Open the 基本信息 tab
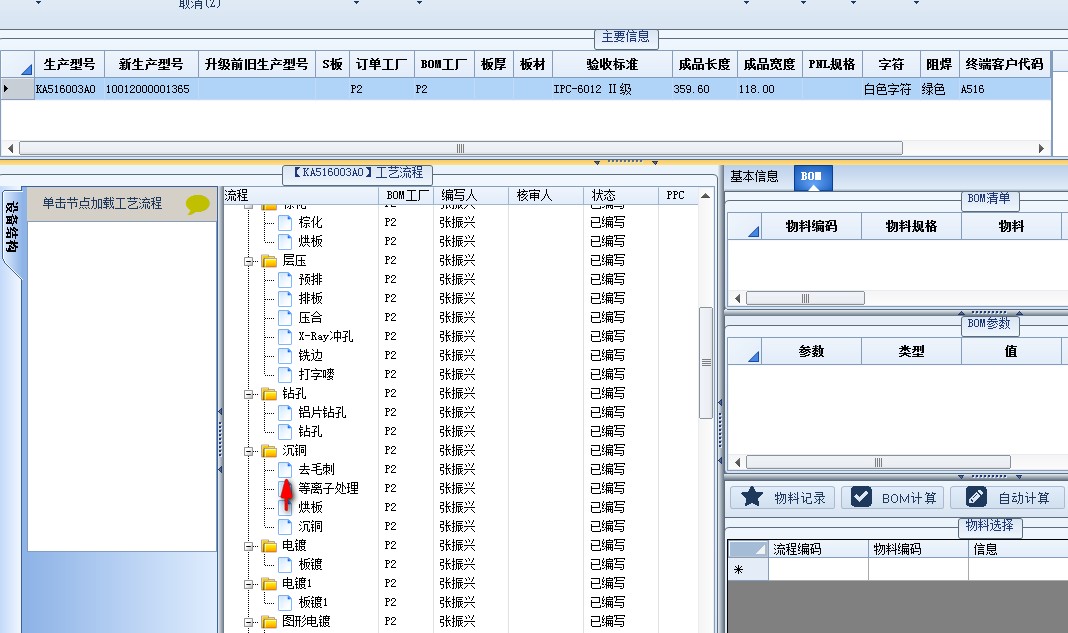This screenshot has height=633, width=1068. [x=755, y=176]
